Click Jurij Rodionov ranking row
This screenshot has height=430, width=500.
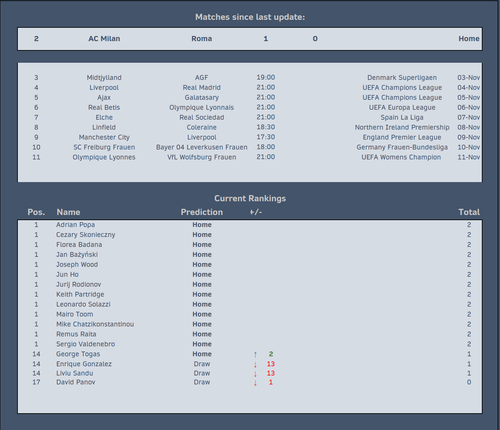(250, 285)
